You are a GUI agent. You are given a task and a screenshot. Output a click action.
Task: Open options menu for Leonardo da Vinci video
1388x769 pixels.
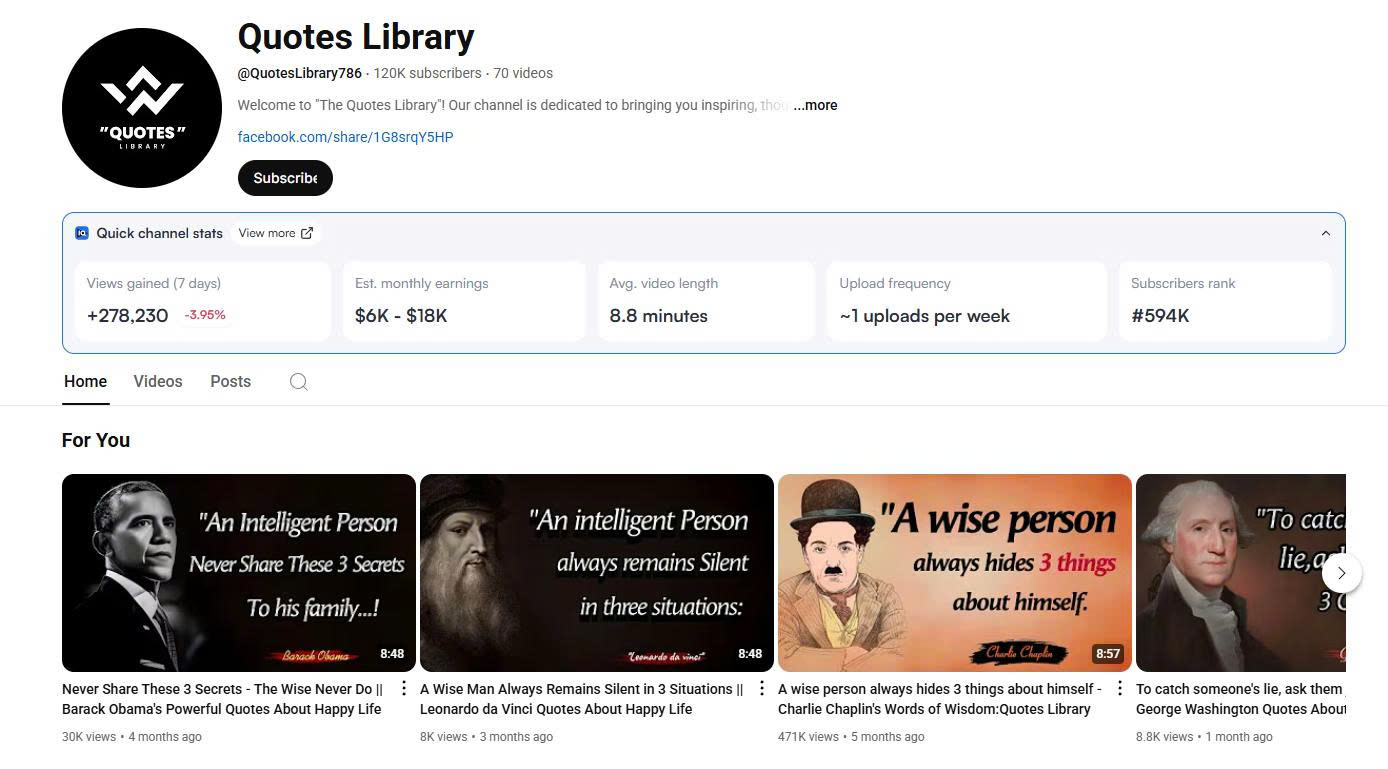click(x=762, y=689)
